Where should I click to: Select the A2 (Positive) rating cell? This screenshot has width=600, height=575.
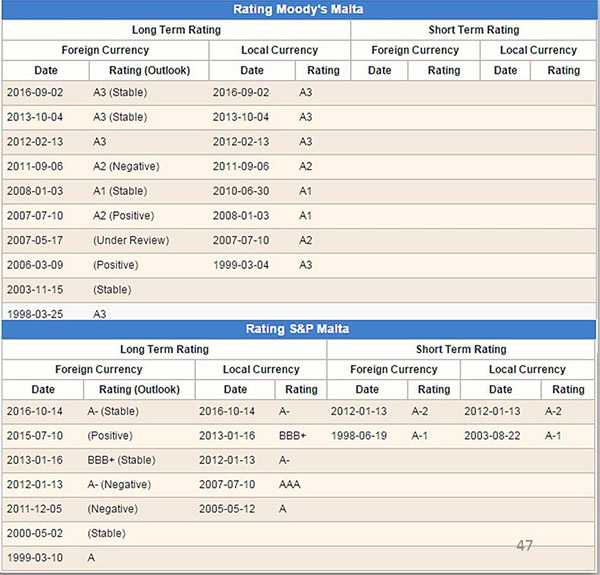pyautogui.click(x=124, y=215)
